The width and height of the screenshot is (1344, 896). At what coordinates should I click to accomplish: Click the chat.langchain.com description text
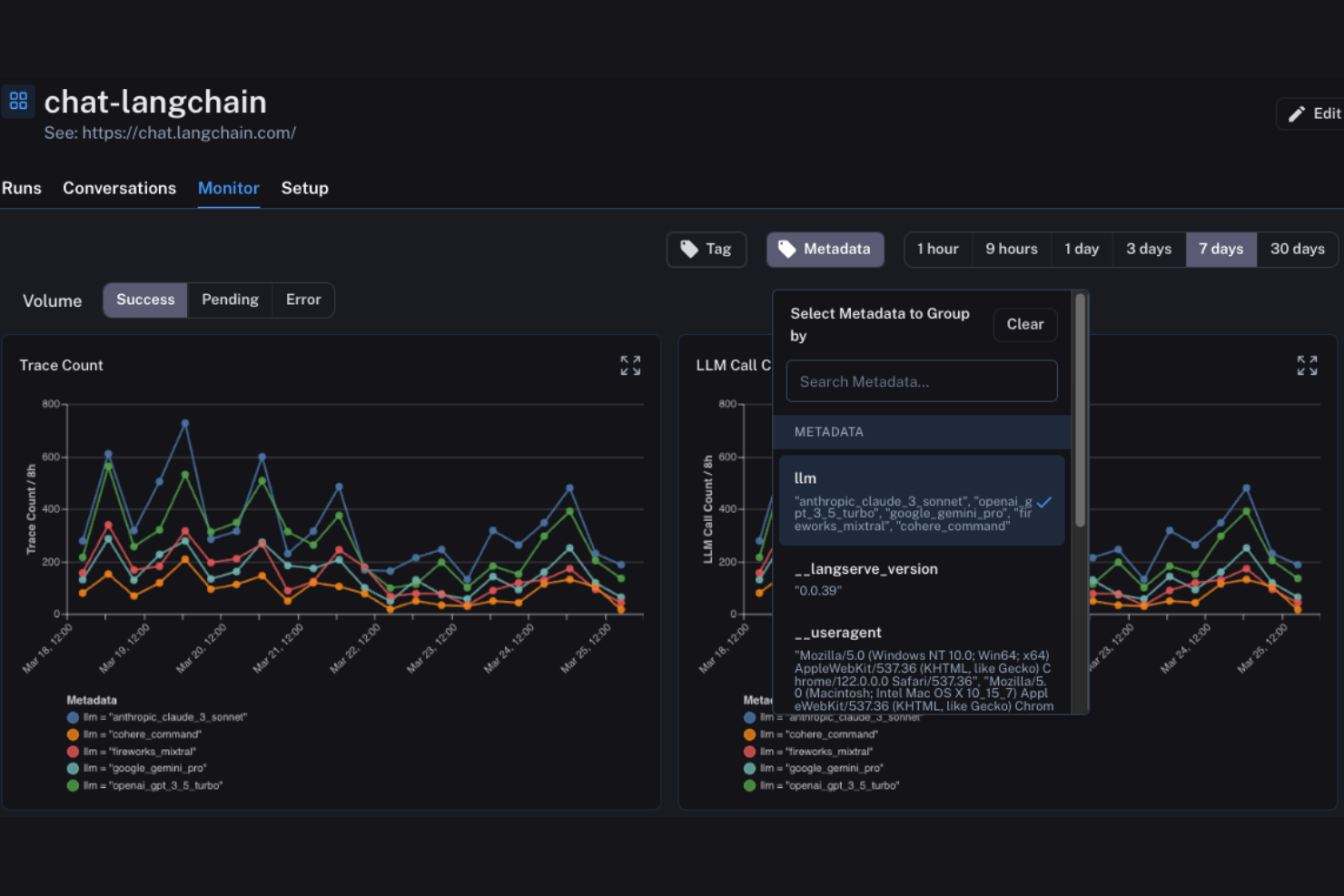pos(170,133)
